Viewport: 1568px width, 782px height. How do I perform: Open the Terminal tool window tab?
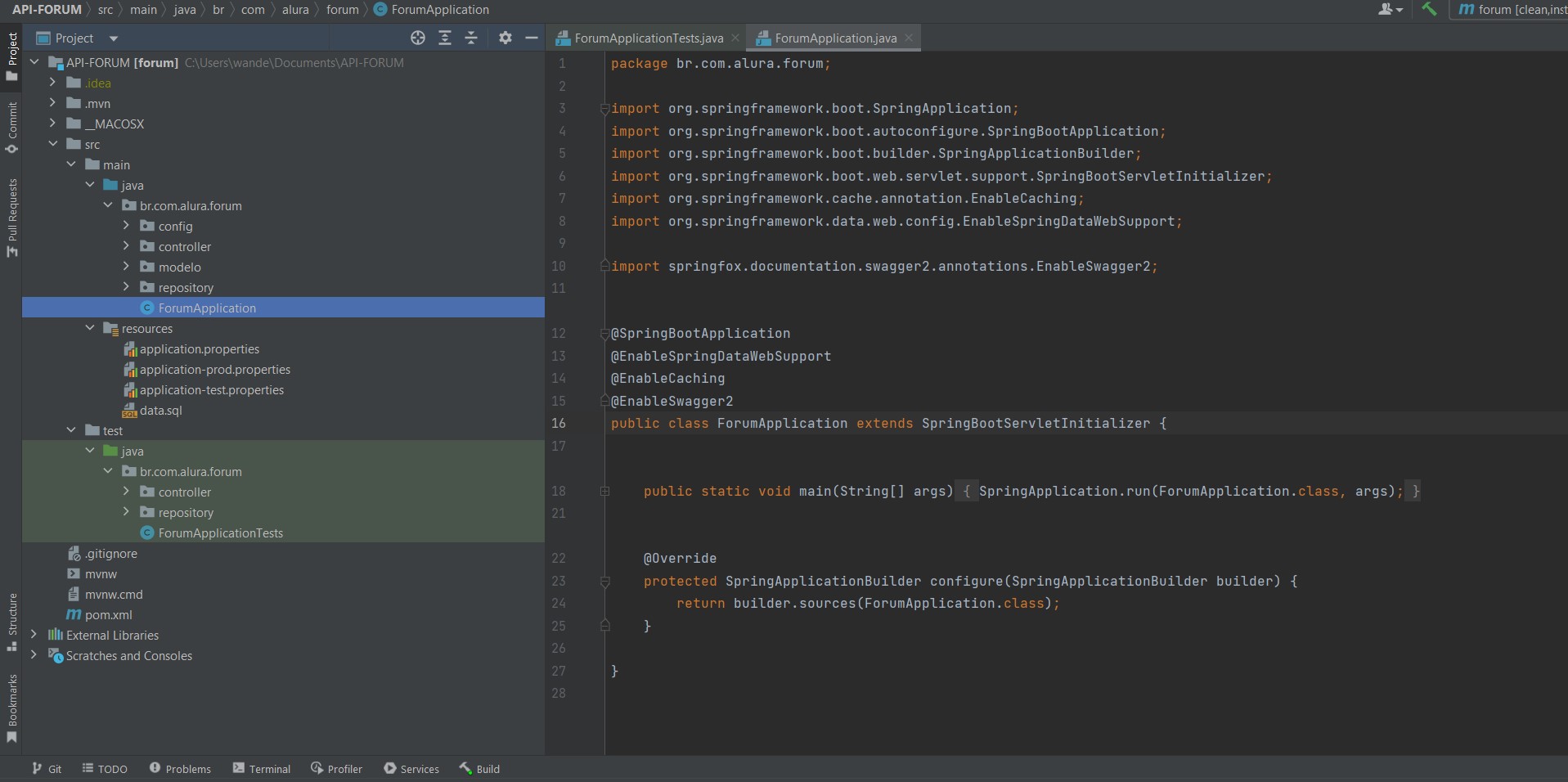[x=262, y=769]
